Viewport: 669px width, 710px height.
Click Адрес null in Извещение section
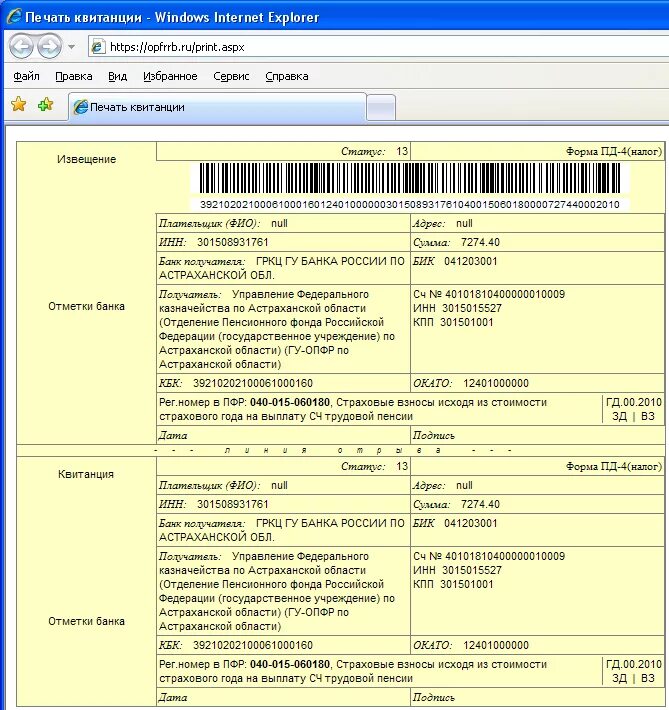[443, 224]
